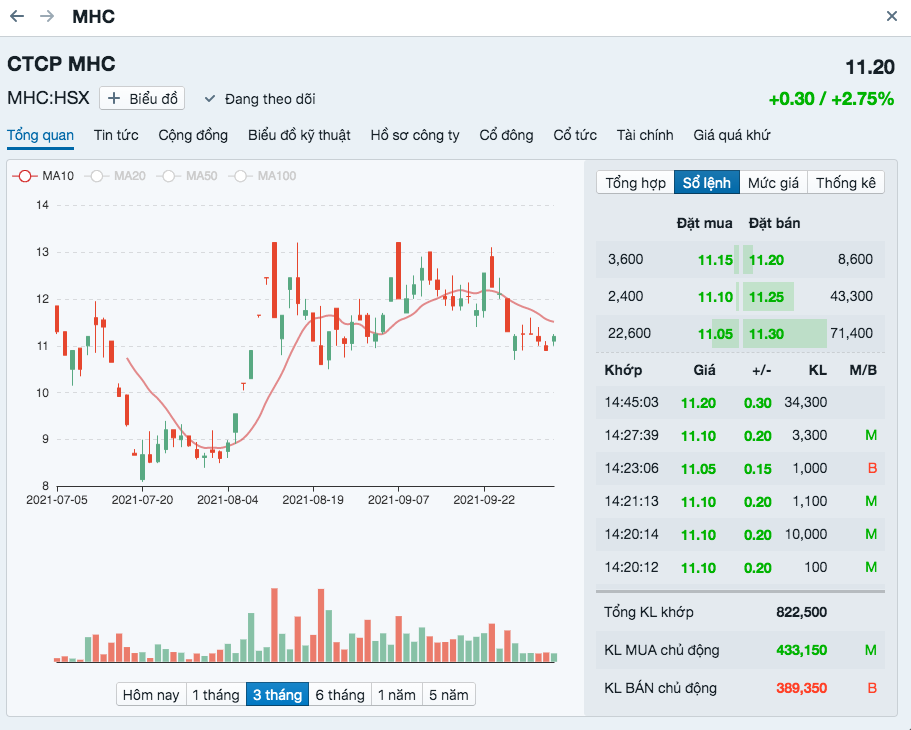911x730 pixels.
Task: Enable the MA50 moving average
Action: (188, 176)
